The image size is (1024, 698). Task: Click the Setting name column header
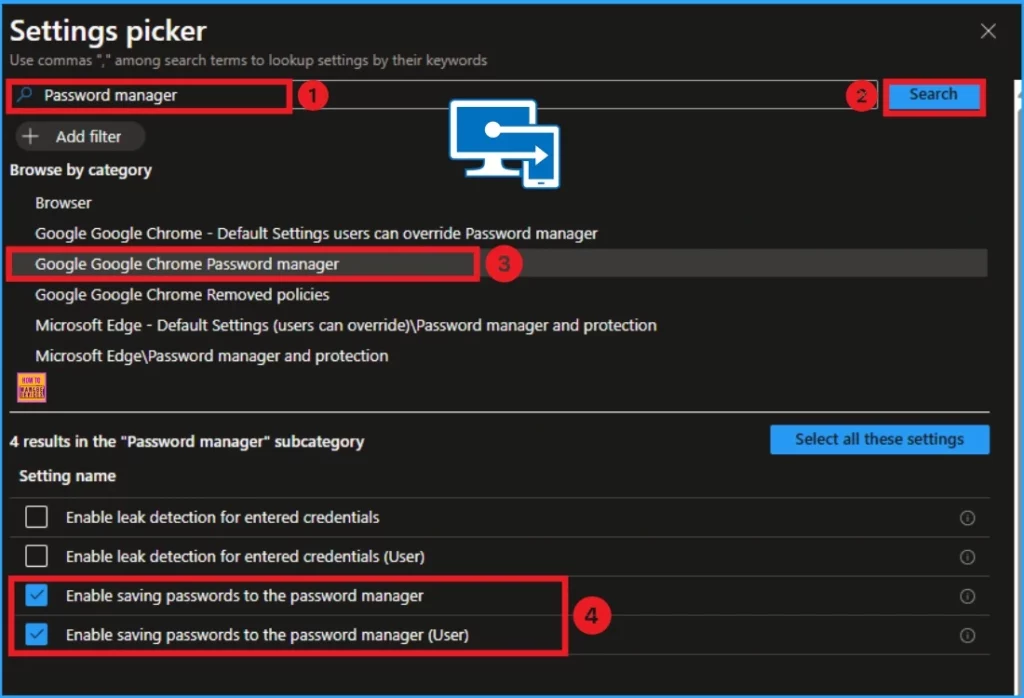(67, 476)
